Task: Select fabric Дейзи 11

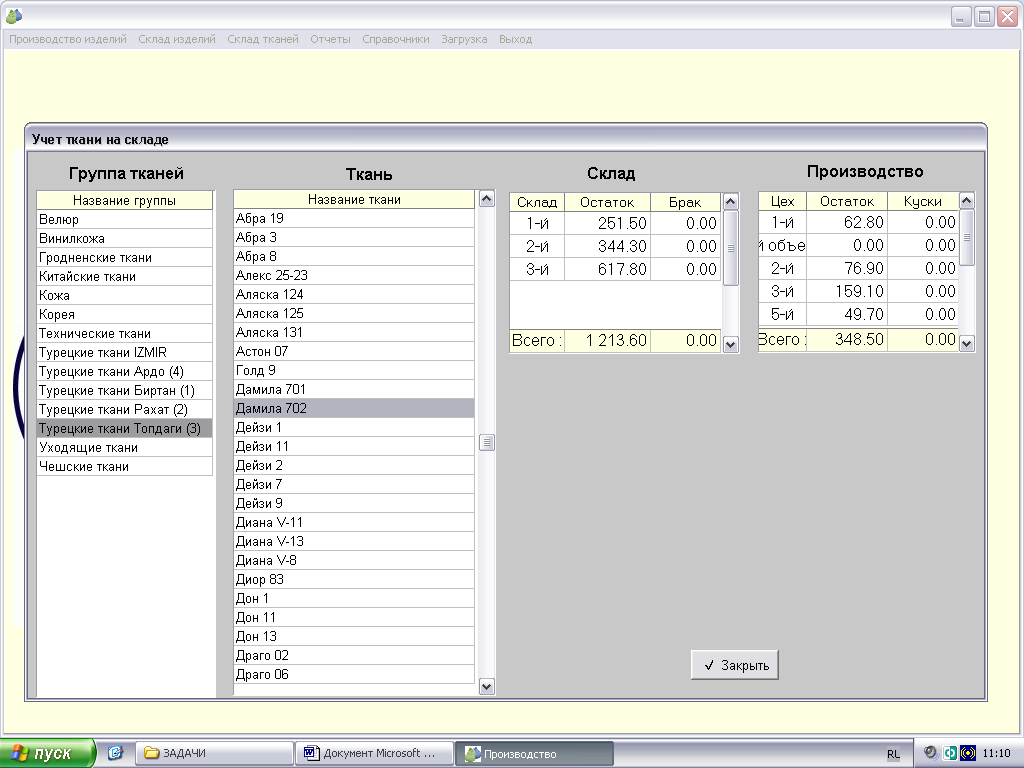Action: tap(354, 446)
